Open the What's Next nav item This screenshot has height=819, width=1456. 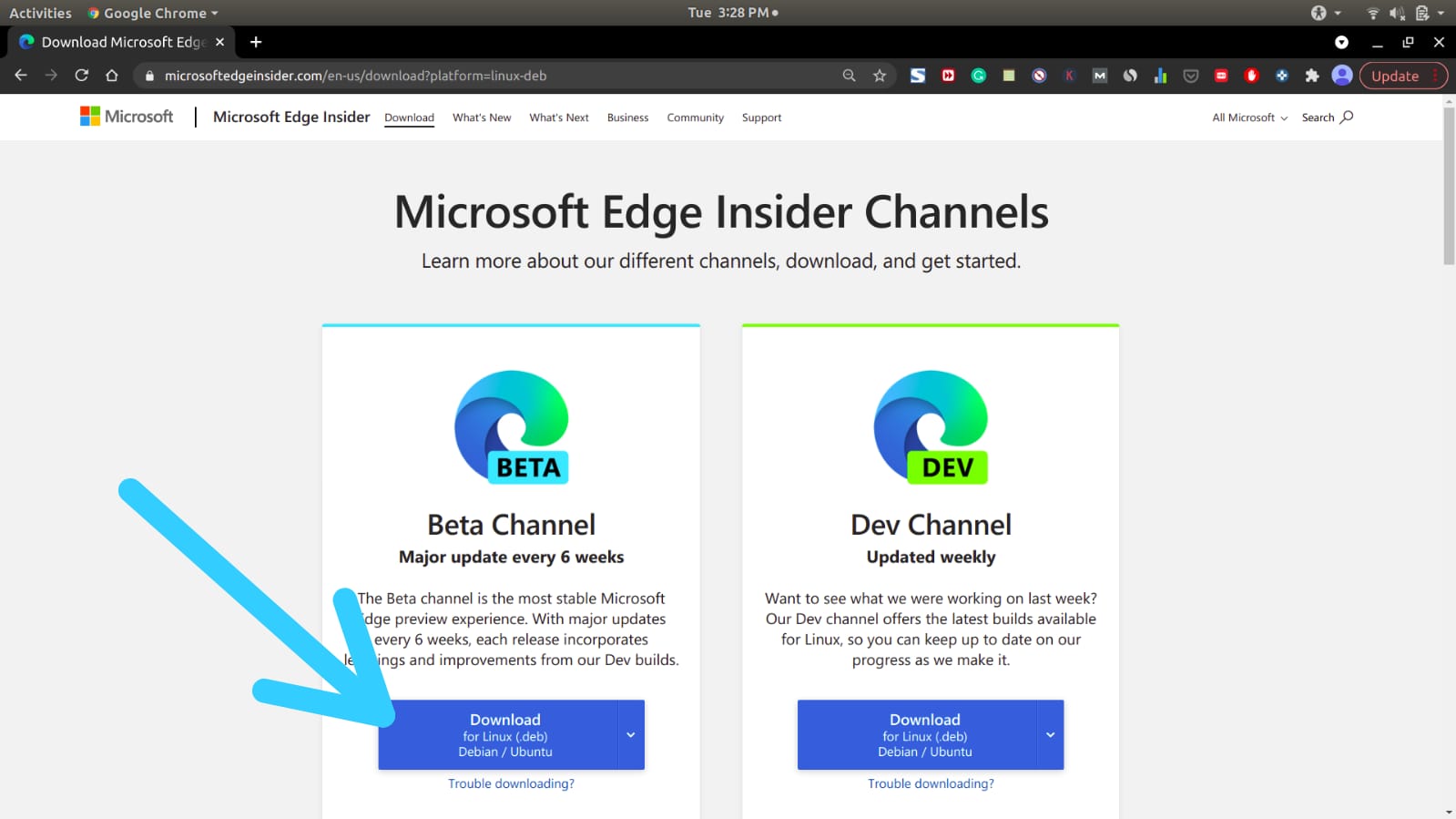559,118
